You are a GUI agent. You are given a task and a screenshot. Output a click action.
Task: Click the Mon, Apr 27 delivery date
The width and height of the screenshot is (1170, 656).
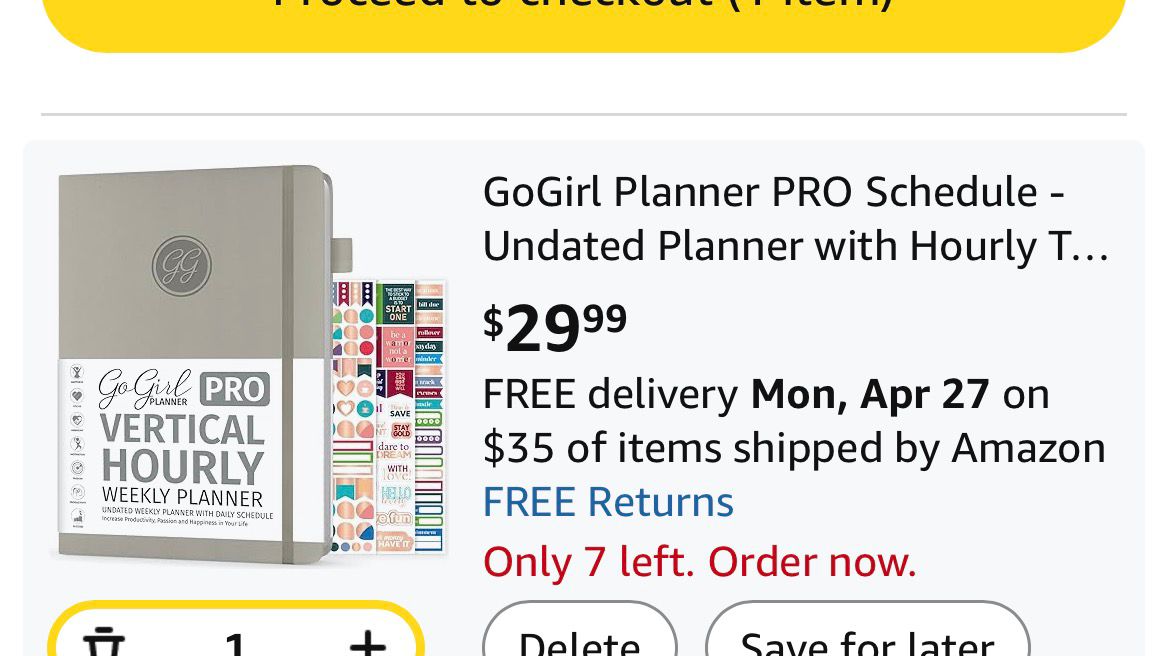pos(870,394)
